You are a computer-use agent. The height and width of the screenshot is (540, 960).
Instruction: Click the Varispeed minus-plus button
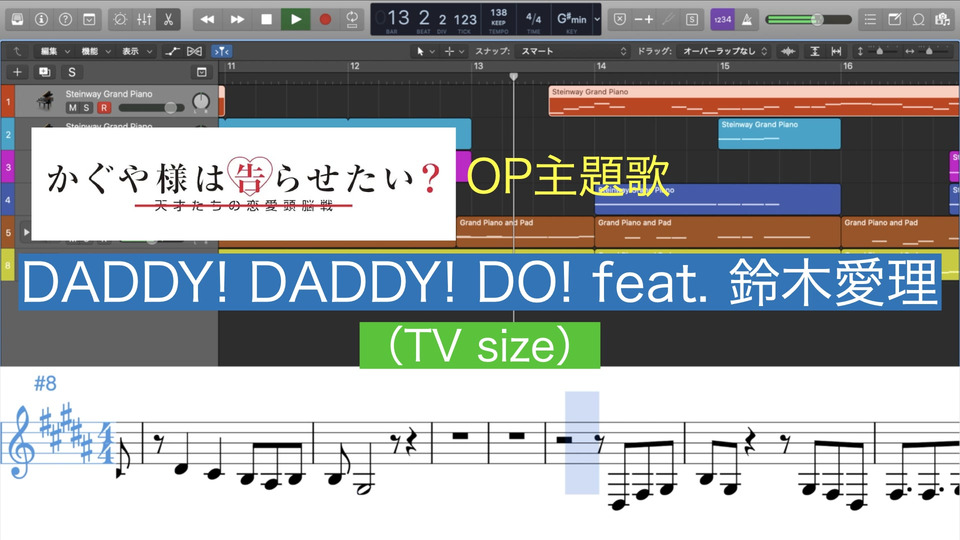(643, 20)
